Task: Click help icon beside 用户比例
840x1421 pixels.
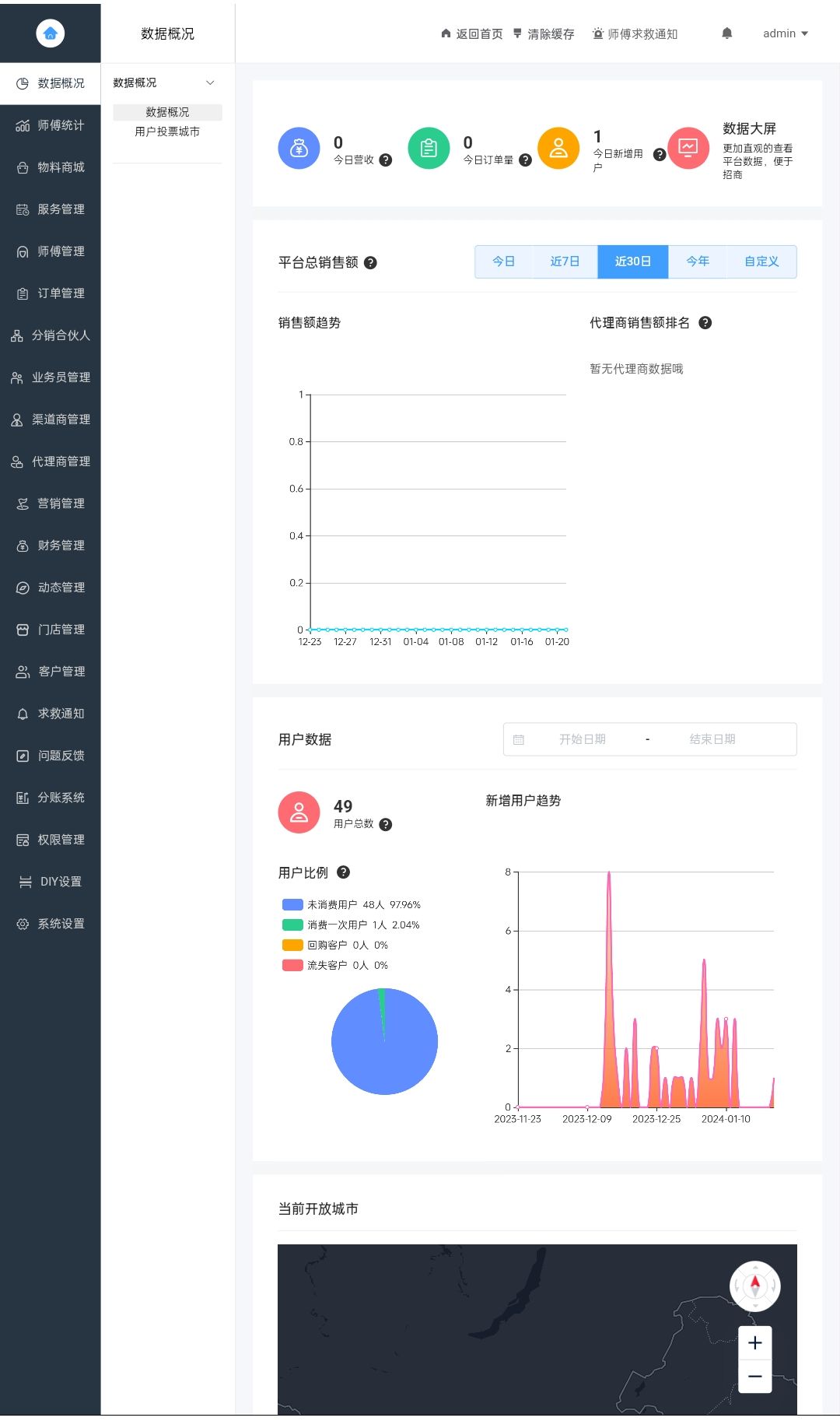Action: (x=343, y=872)
